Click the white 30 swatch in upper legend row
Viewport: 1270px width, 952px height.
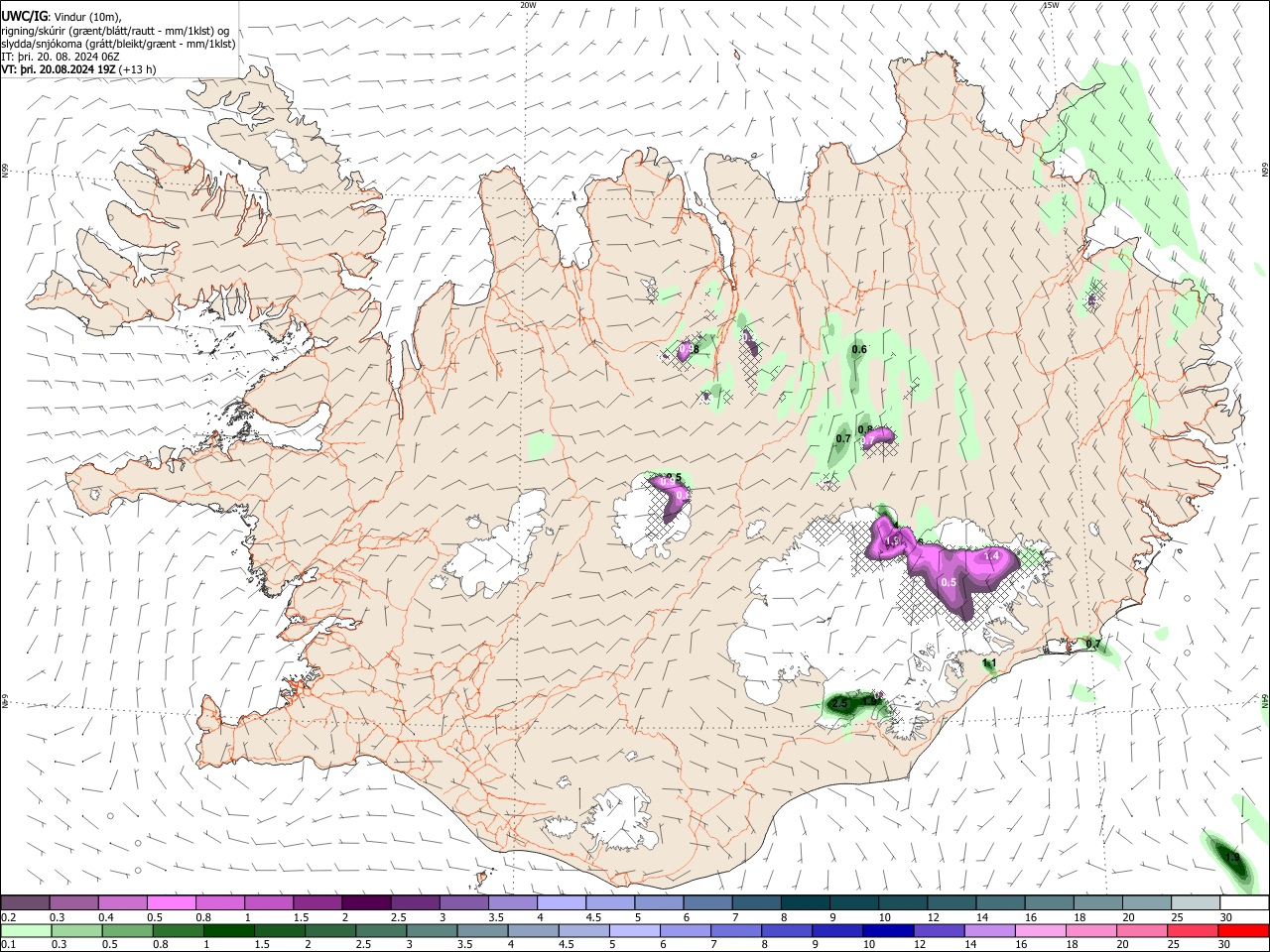tap(1245, 903)
